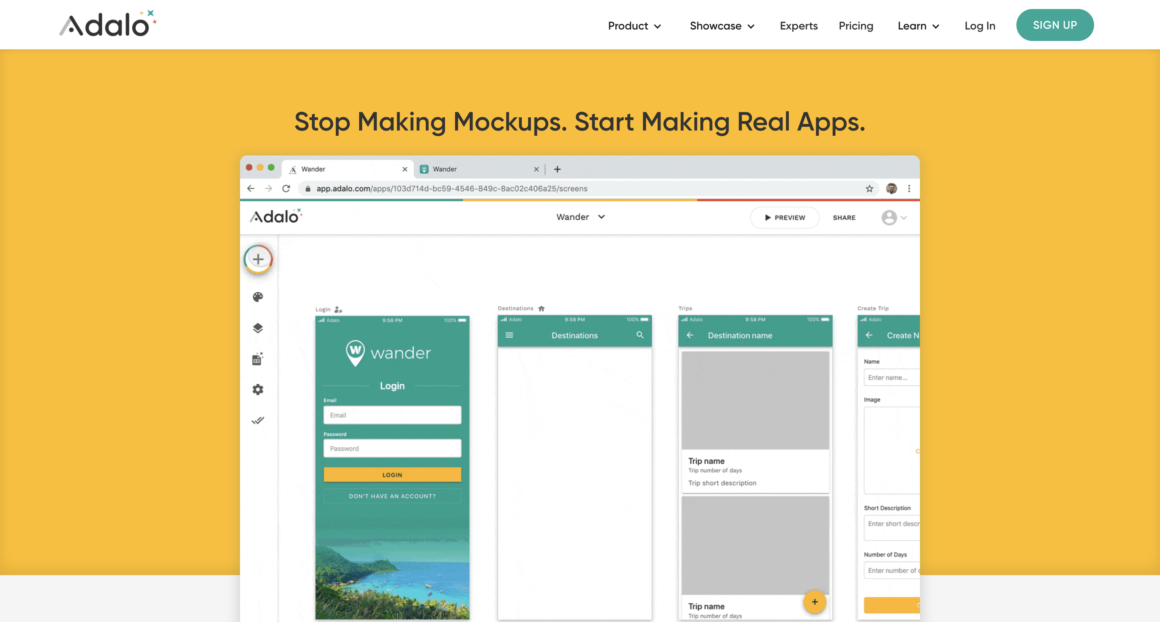Click the browser back arrow

251,189
